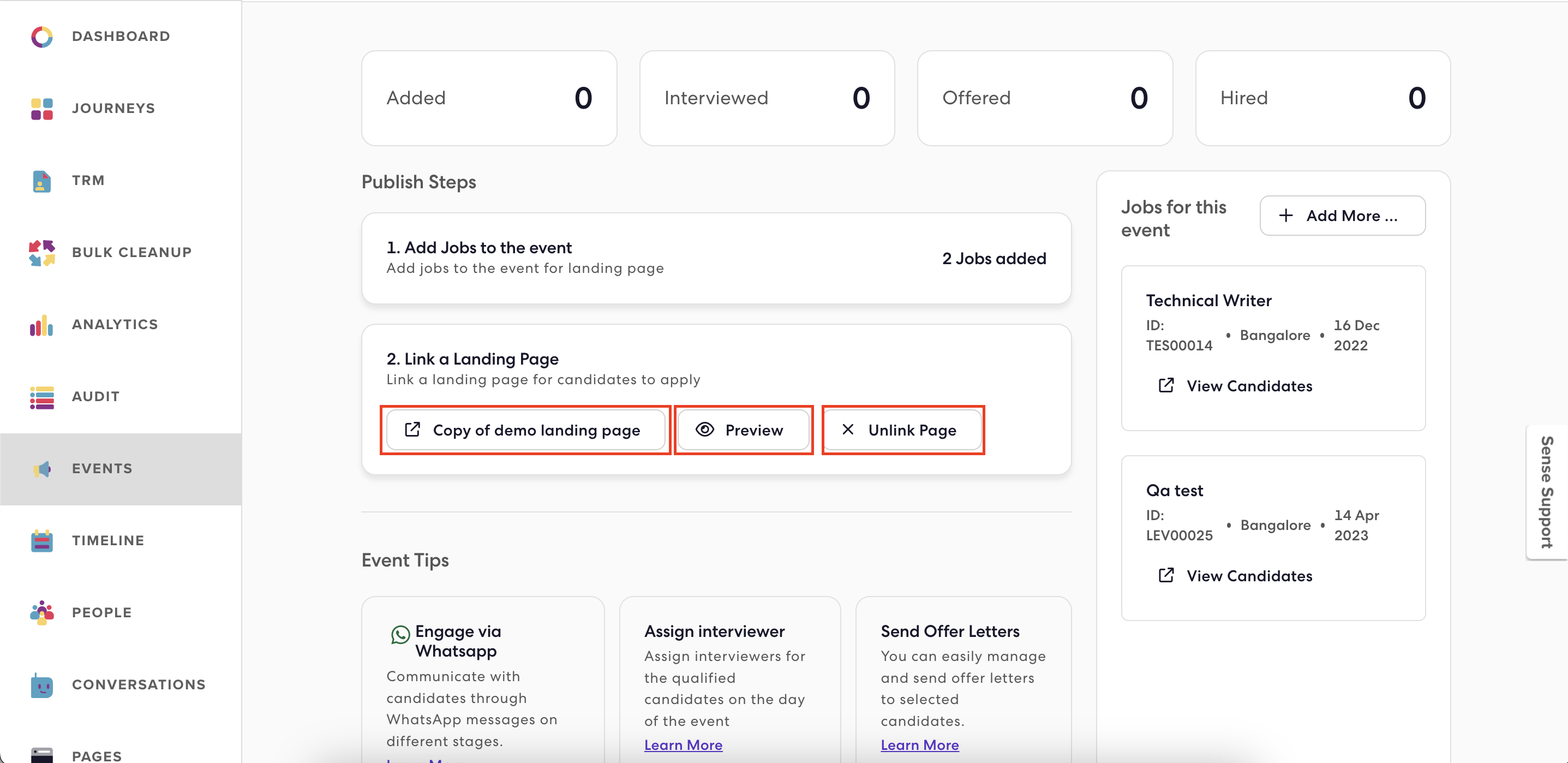Click the Conversations chatbot icon
The width and height of the screenshot is (1568, 763).
coord(41,685)
